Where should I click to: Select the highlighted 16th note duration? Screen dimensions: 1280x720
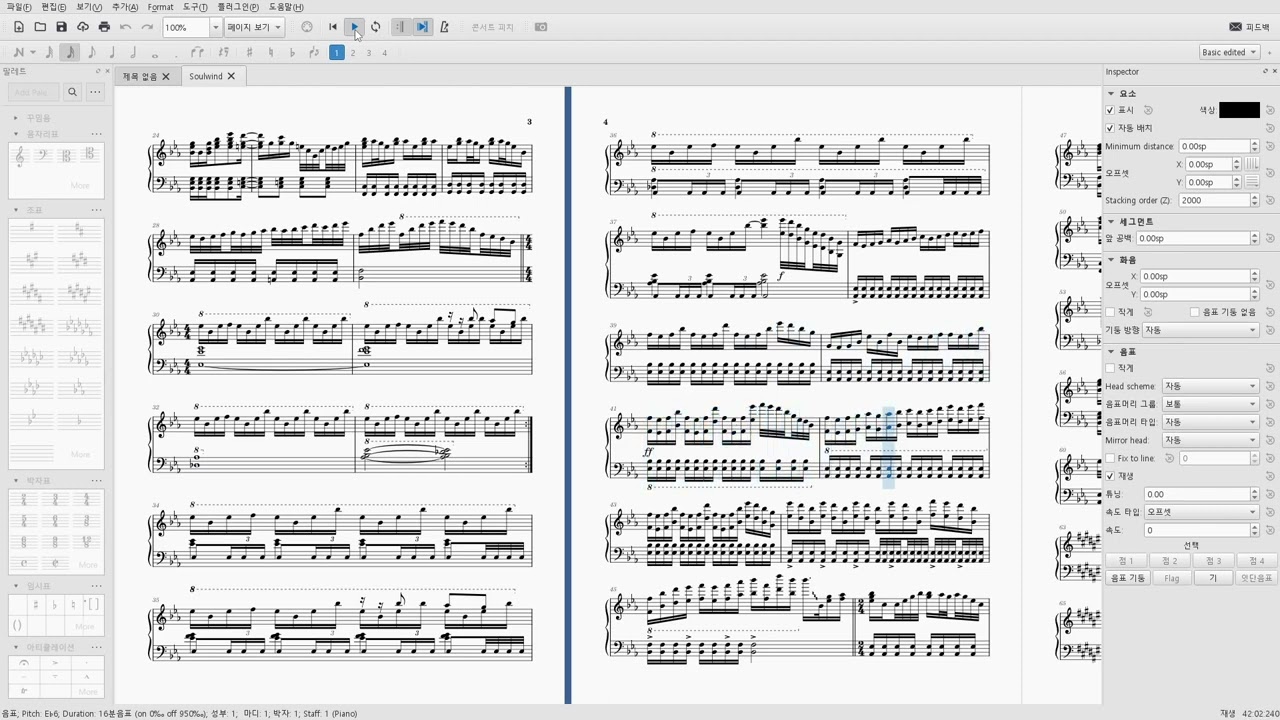click(69, 52)
